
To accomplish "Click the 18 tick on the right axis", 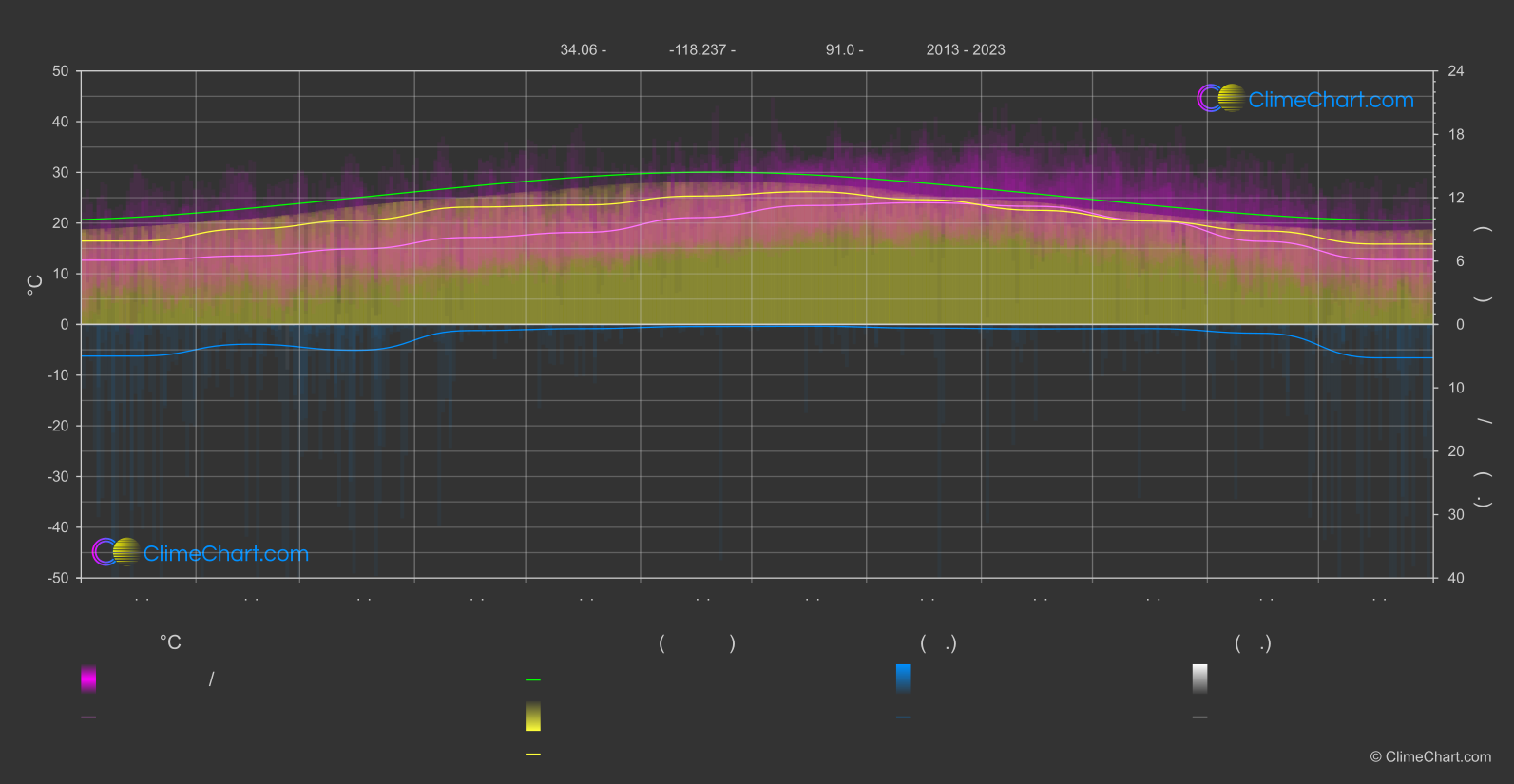I will tap(1456, 135).
